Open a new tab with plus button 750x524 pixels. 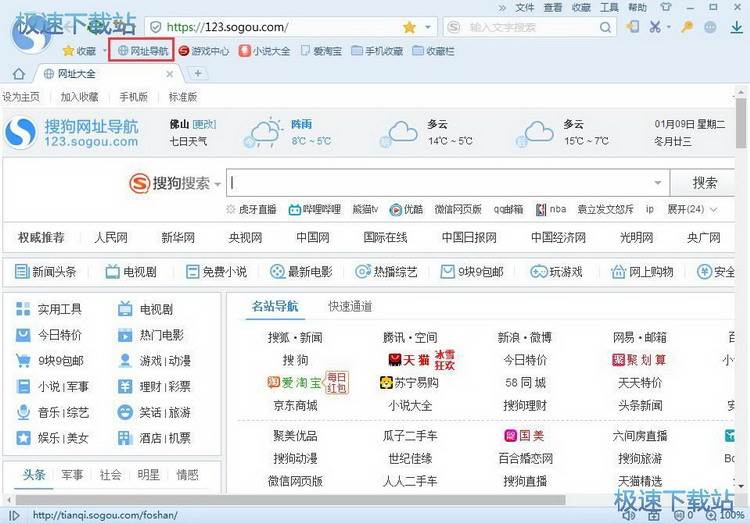197,73
